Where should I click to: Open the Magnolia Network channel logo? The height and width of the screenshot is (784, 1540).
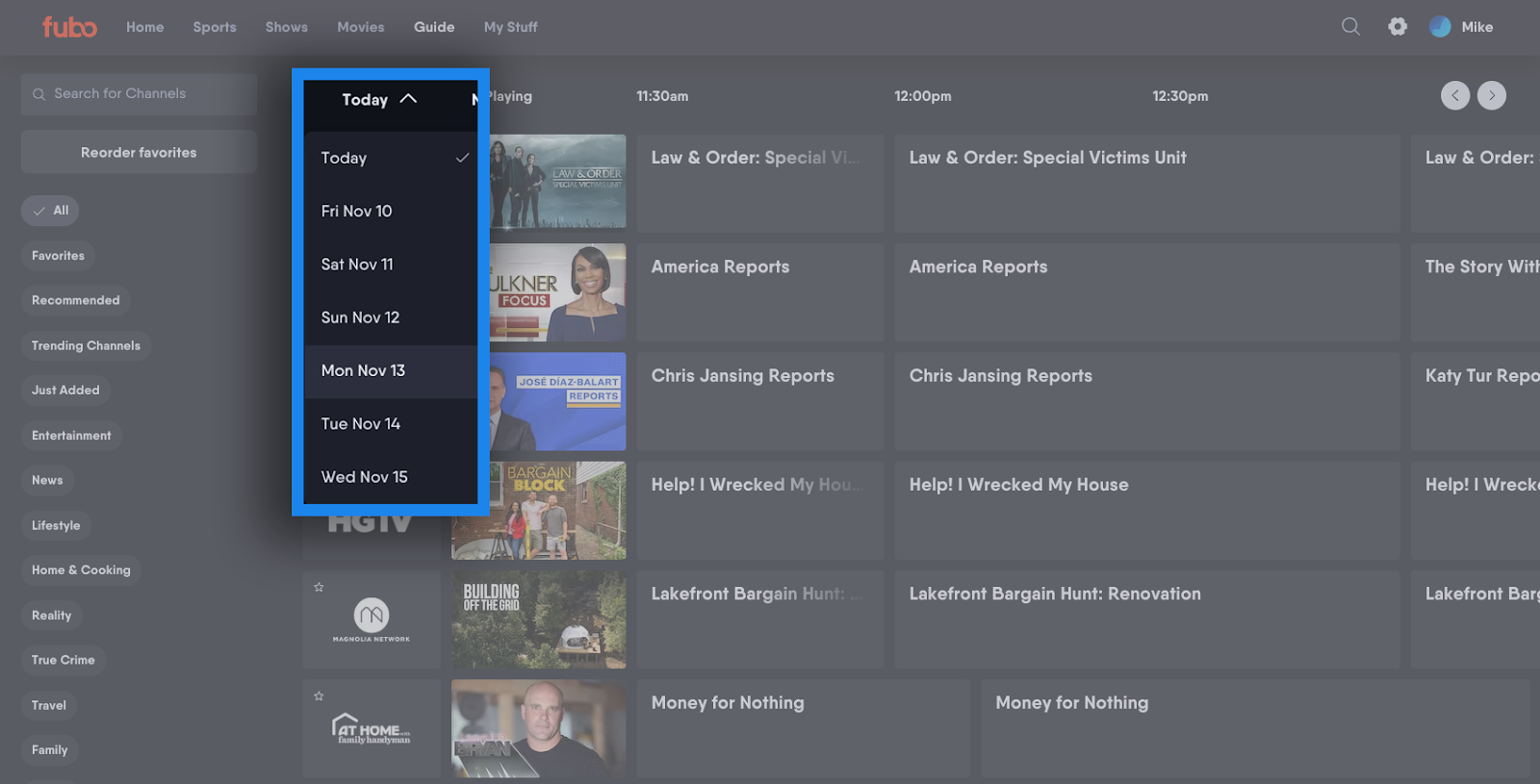[372, 620]
